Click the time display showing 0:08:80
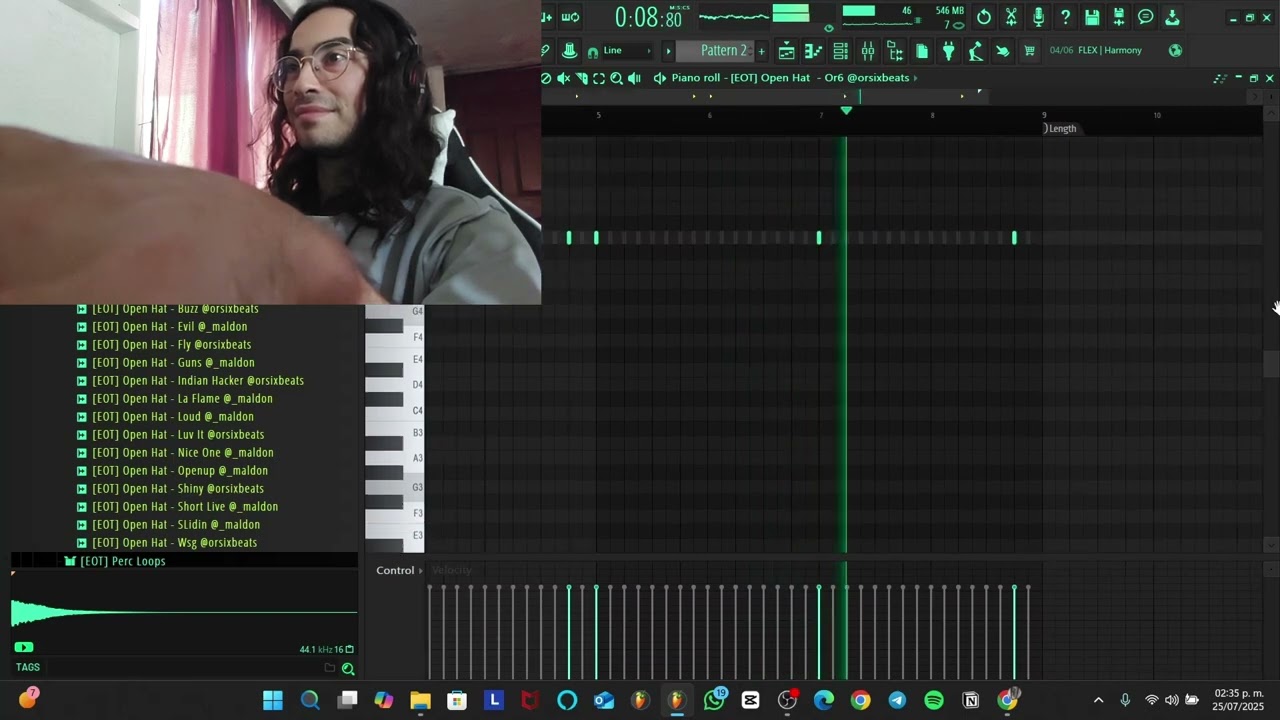Image resolution: width=1280 pixels, height=720 pixels. click(648, 17)
